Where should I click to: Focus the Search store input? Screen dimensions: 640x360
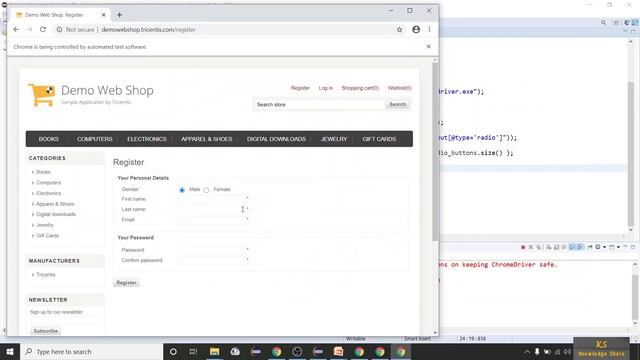tap(319, 104)
